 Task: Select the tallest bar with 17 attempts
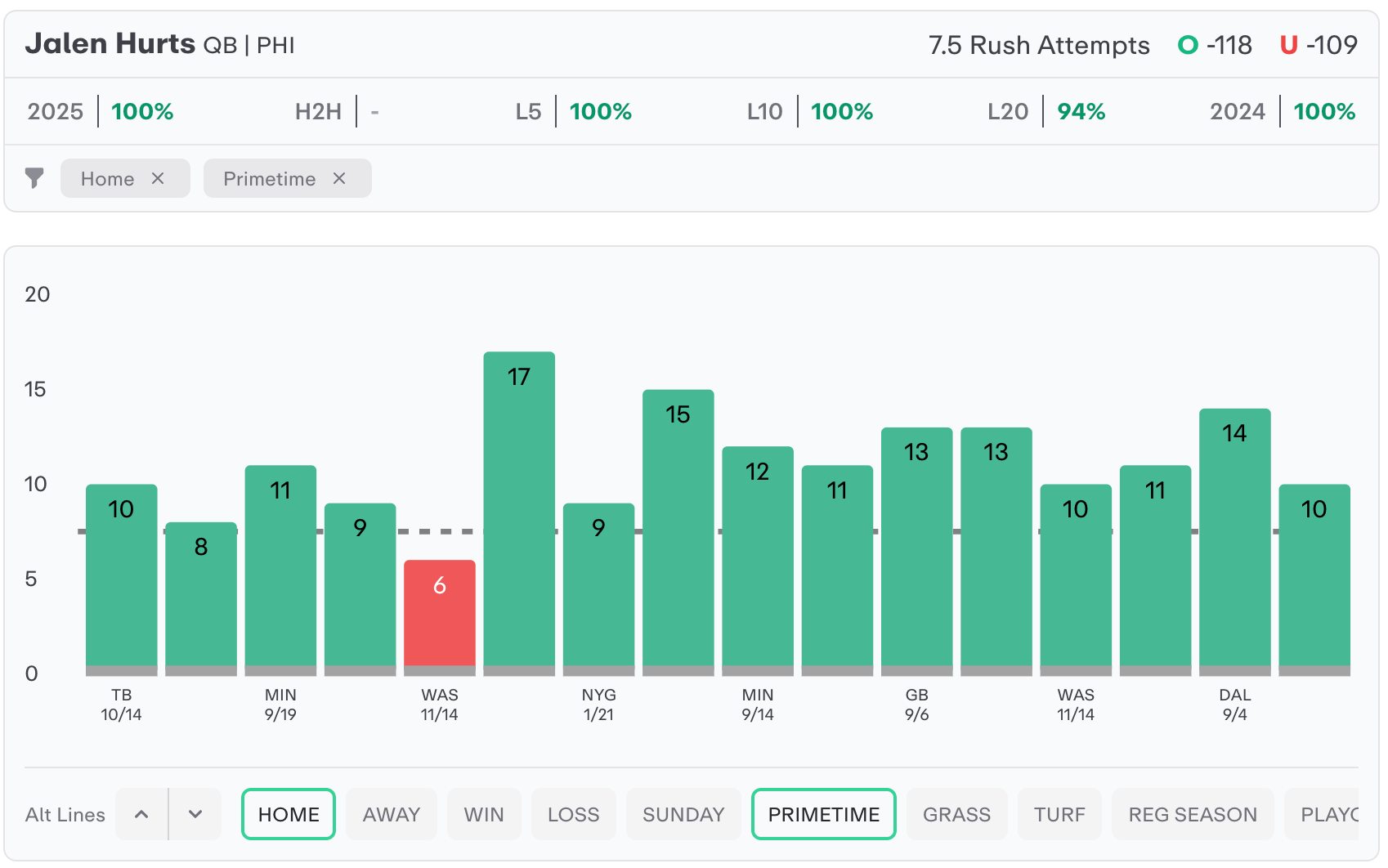(x=519, y=513)
